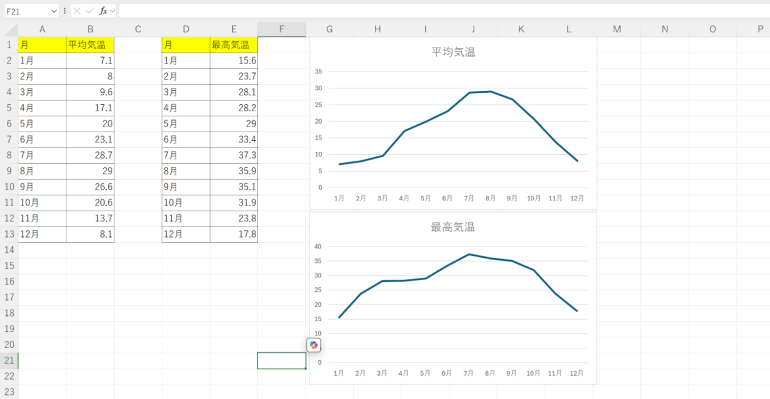Select row 14 header
The width and height of the screenshot is (770, 399).
click(9, 250)
